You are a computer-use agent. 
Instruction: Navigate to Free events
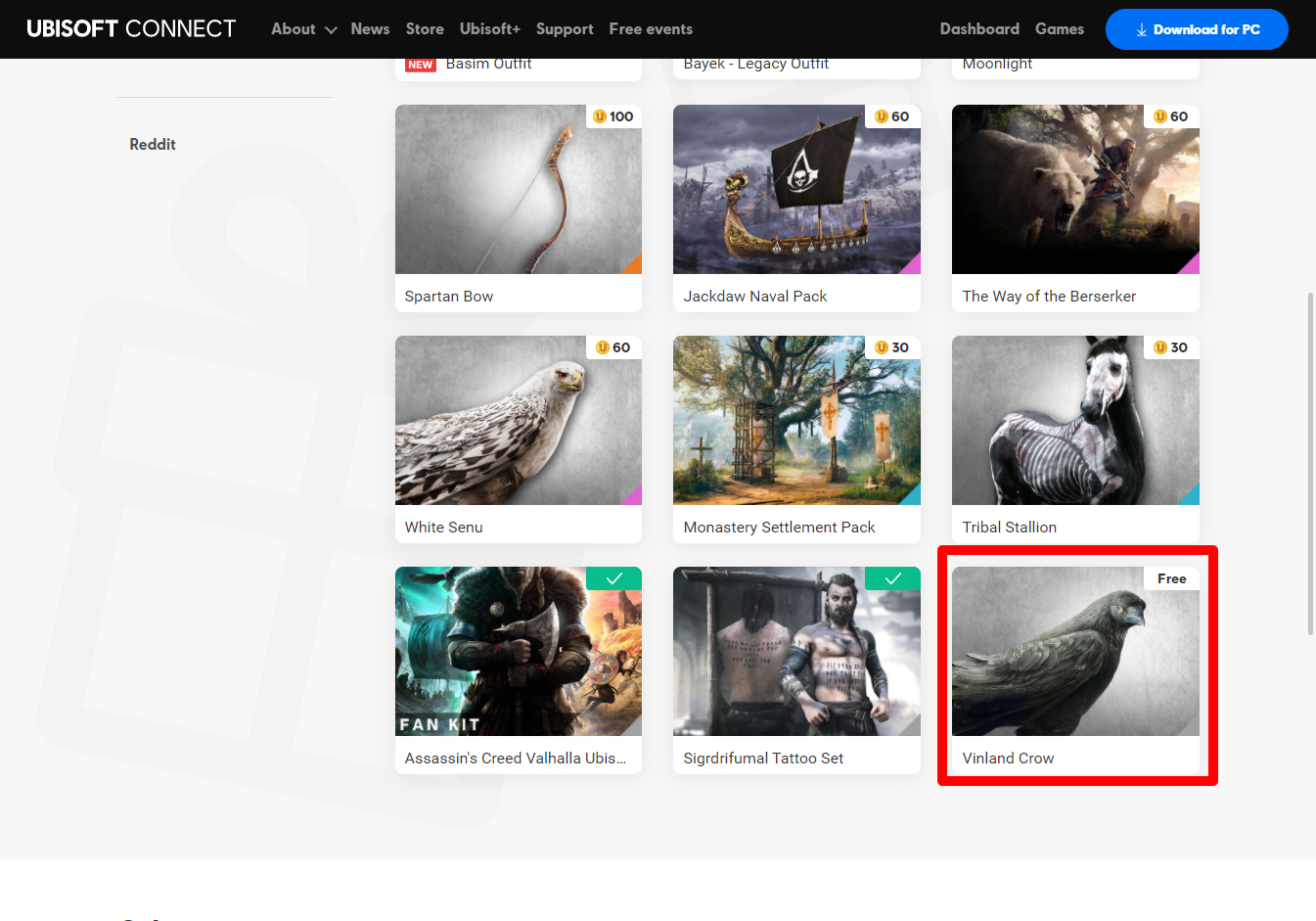pyautogui.click(x=651, y=29)
